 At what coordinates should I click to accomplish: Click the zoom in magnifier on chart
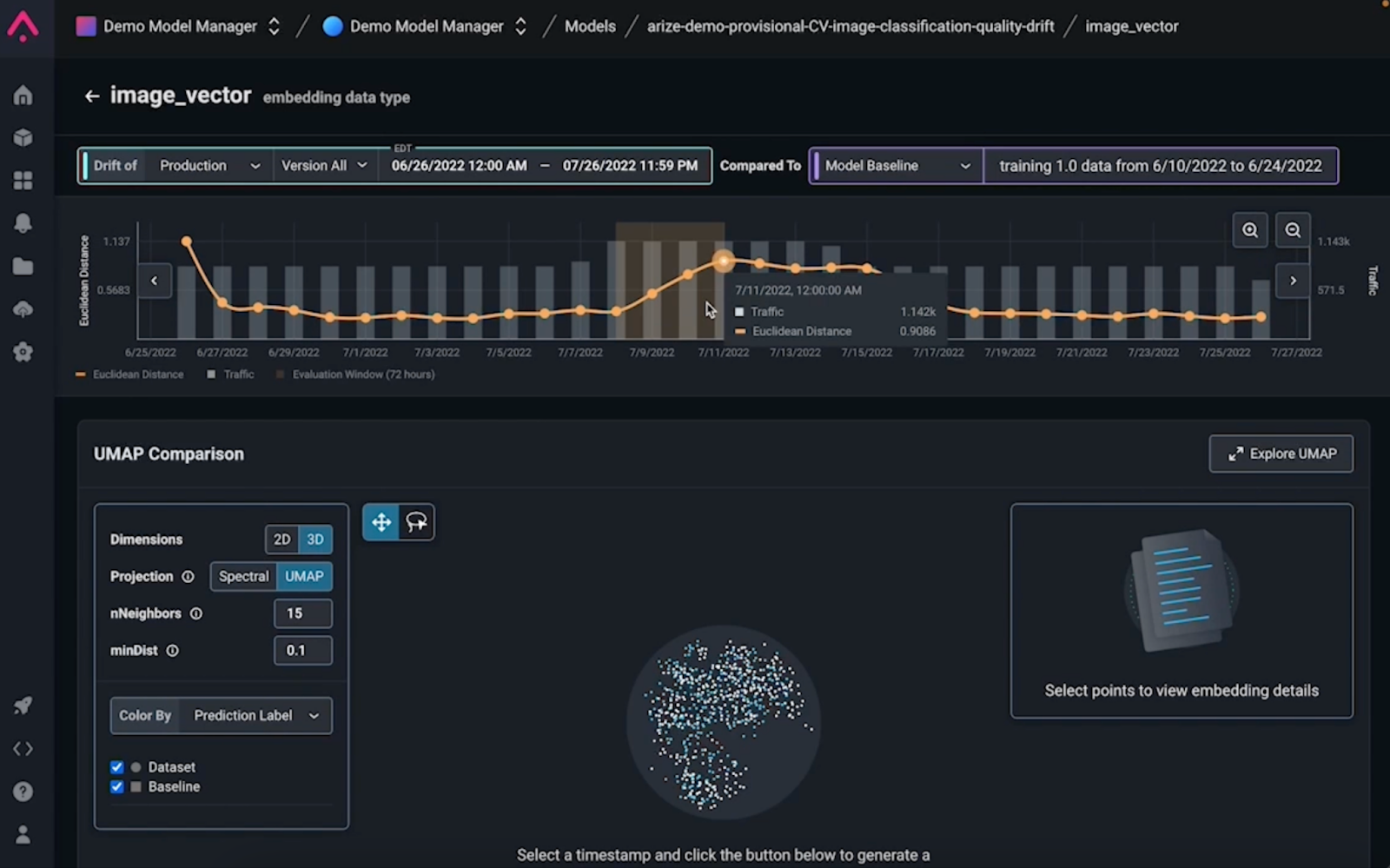pos(1249,230)
